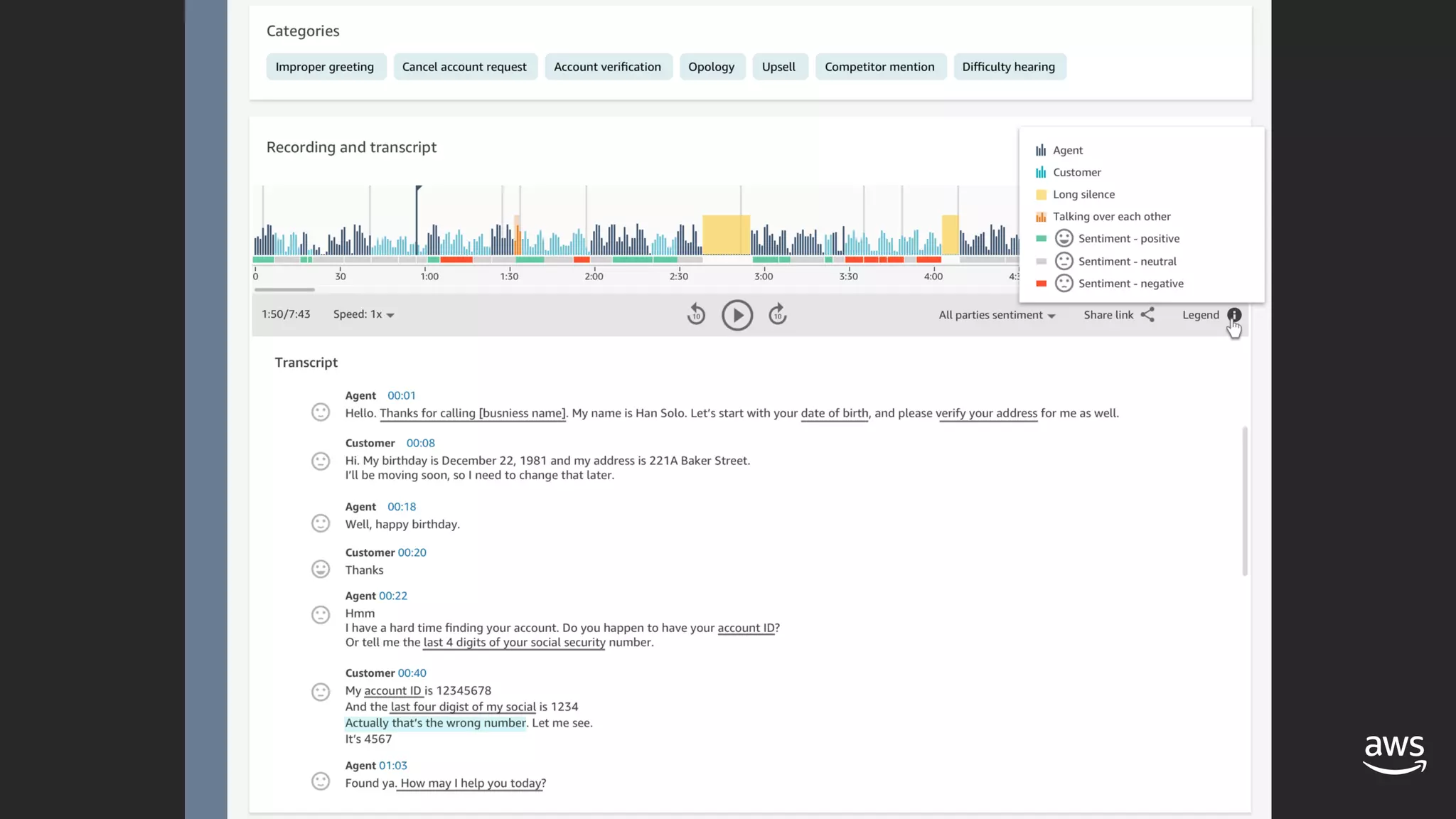The image size is (1456, 819).
Task: Click the first long silence block in waveform
Action: coord(726,235)
